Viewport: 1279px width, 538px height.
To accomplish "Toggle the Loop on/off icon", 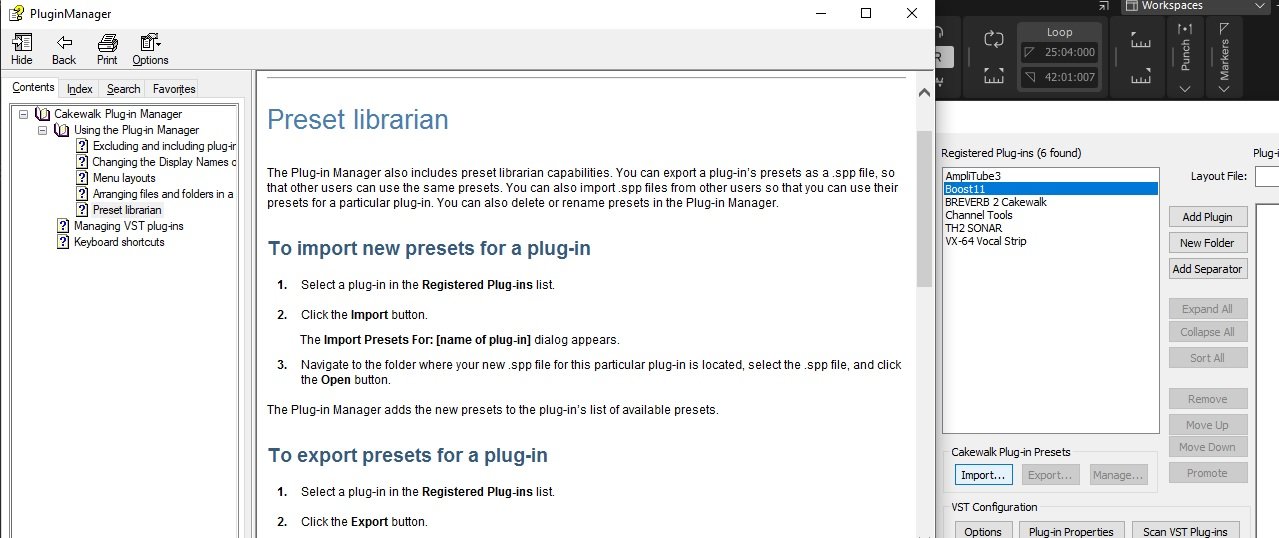I will click(x=993, y=40).
